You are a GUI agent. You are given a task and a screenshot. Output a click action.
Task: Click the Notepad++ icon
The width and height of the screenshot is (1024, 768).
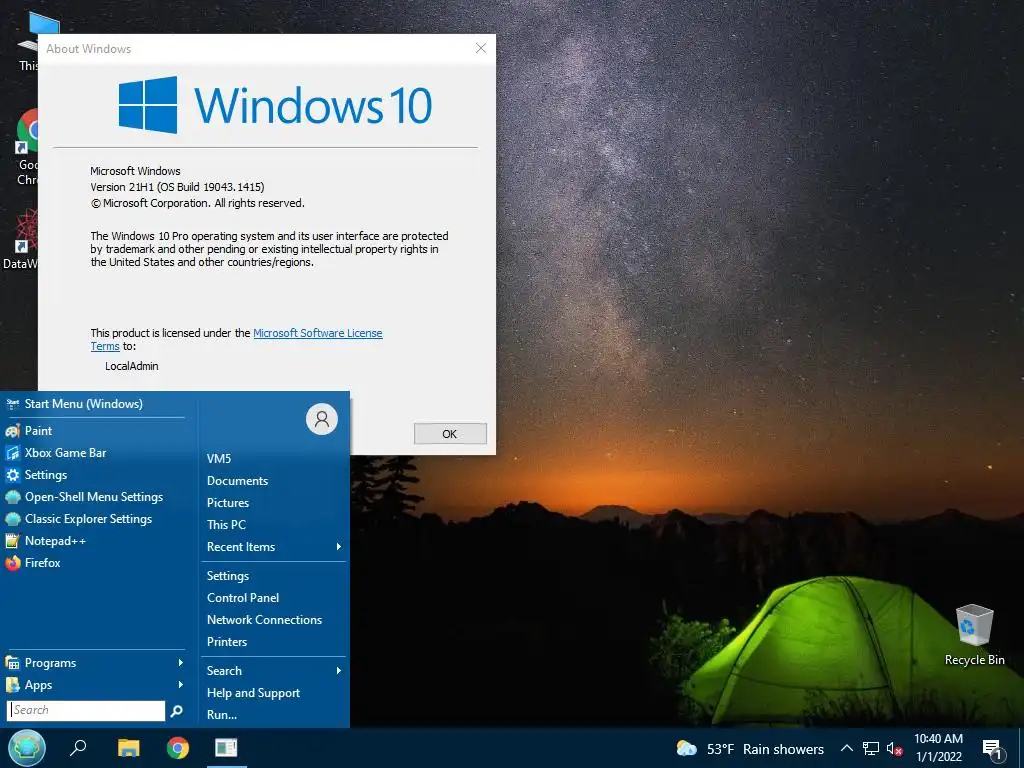tap(12, 541)
